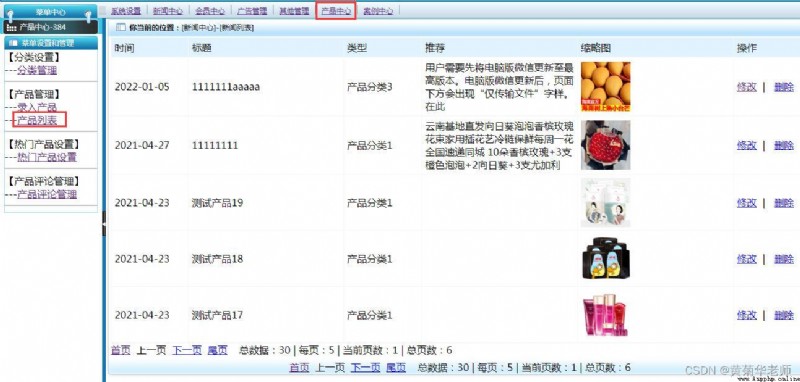Click 删除 for 测试产品18
800x382 pixels.
[x=784, y=259]
